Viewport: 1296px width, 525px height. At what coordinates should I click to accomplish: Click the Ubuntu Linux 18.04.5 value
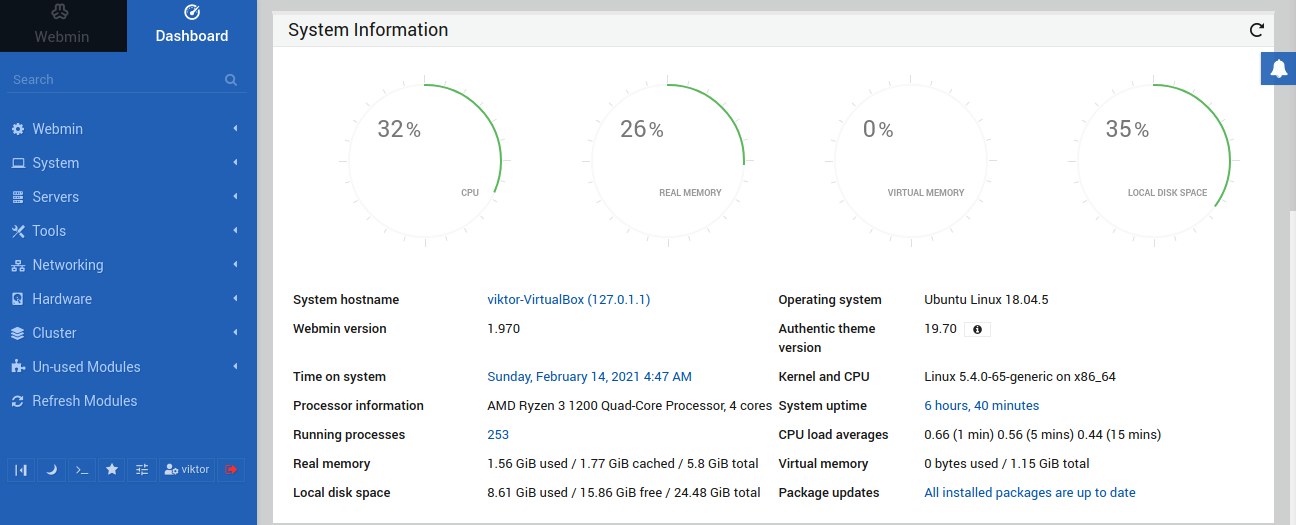pos(986,300)
